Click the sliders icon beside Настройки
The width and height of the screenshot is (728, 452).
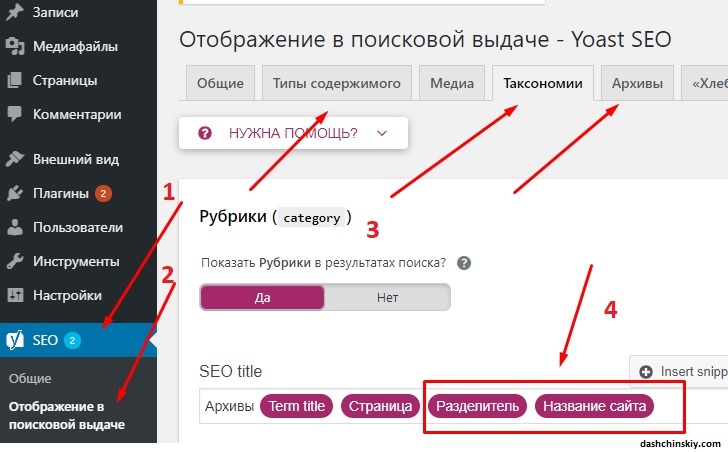click(15, 295)
